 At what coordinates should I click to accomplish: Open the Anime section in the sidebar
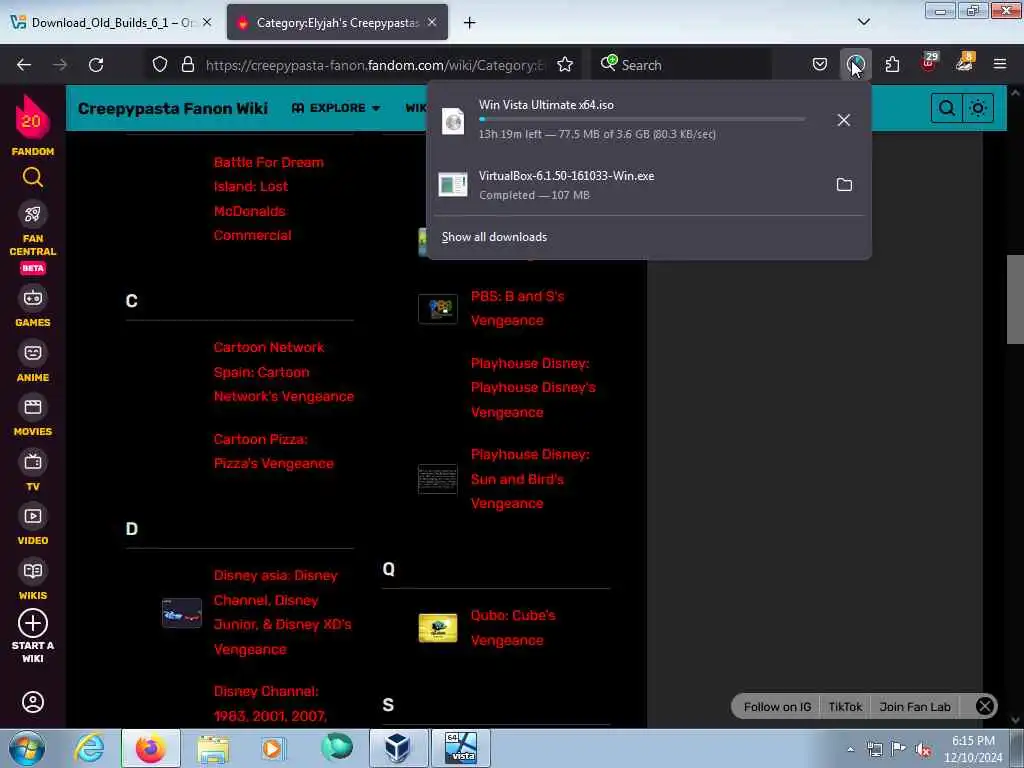(x=33, y=362)
